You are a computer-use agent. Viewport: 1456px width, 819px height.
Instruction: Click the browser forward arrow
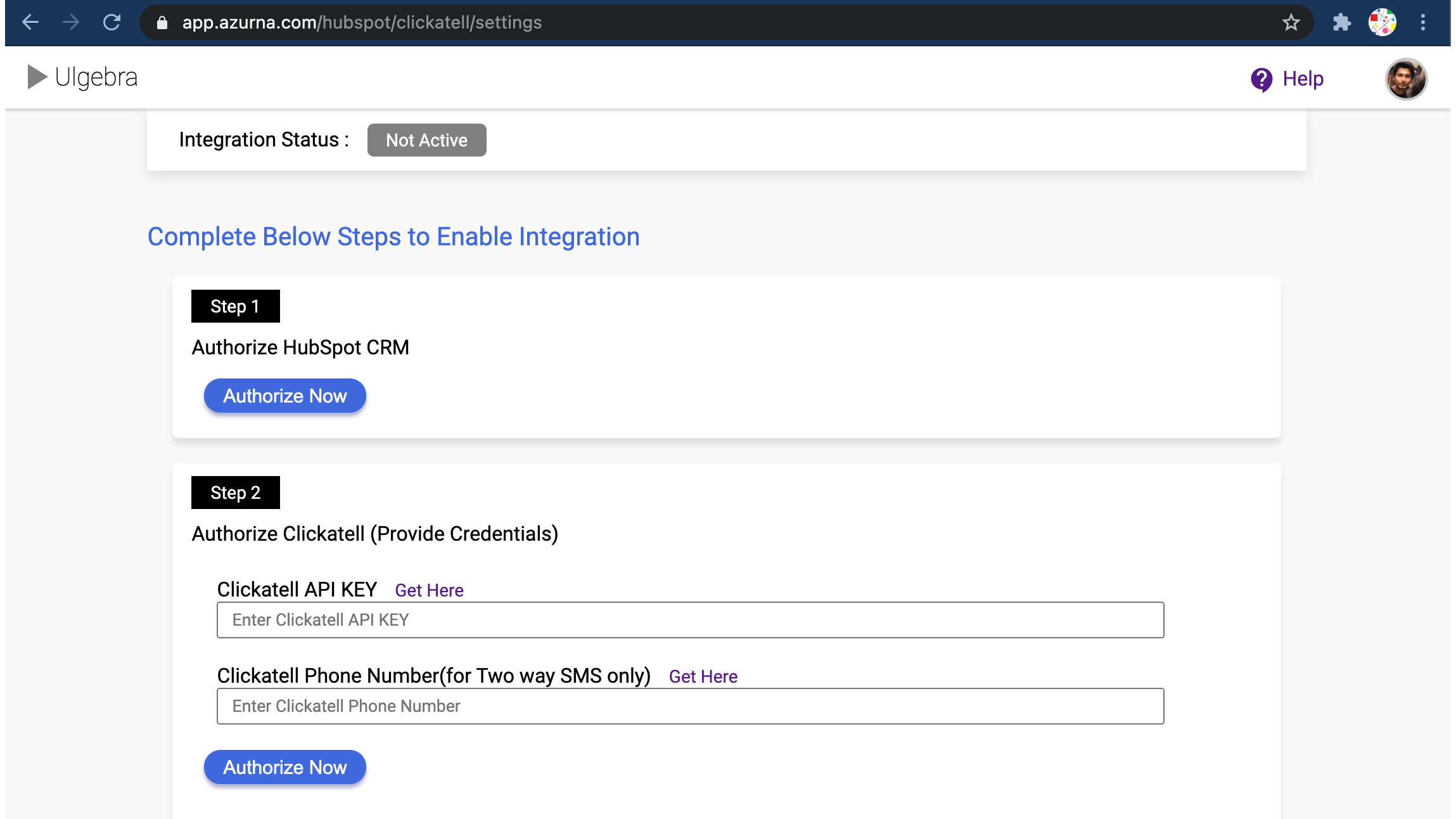pos(71,23)
